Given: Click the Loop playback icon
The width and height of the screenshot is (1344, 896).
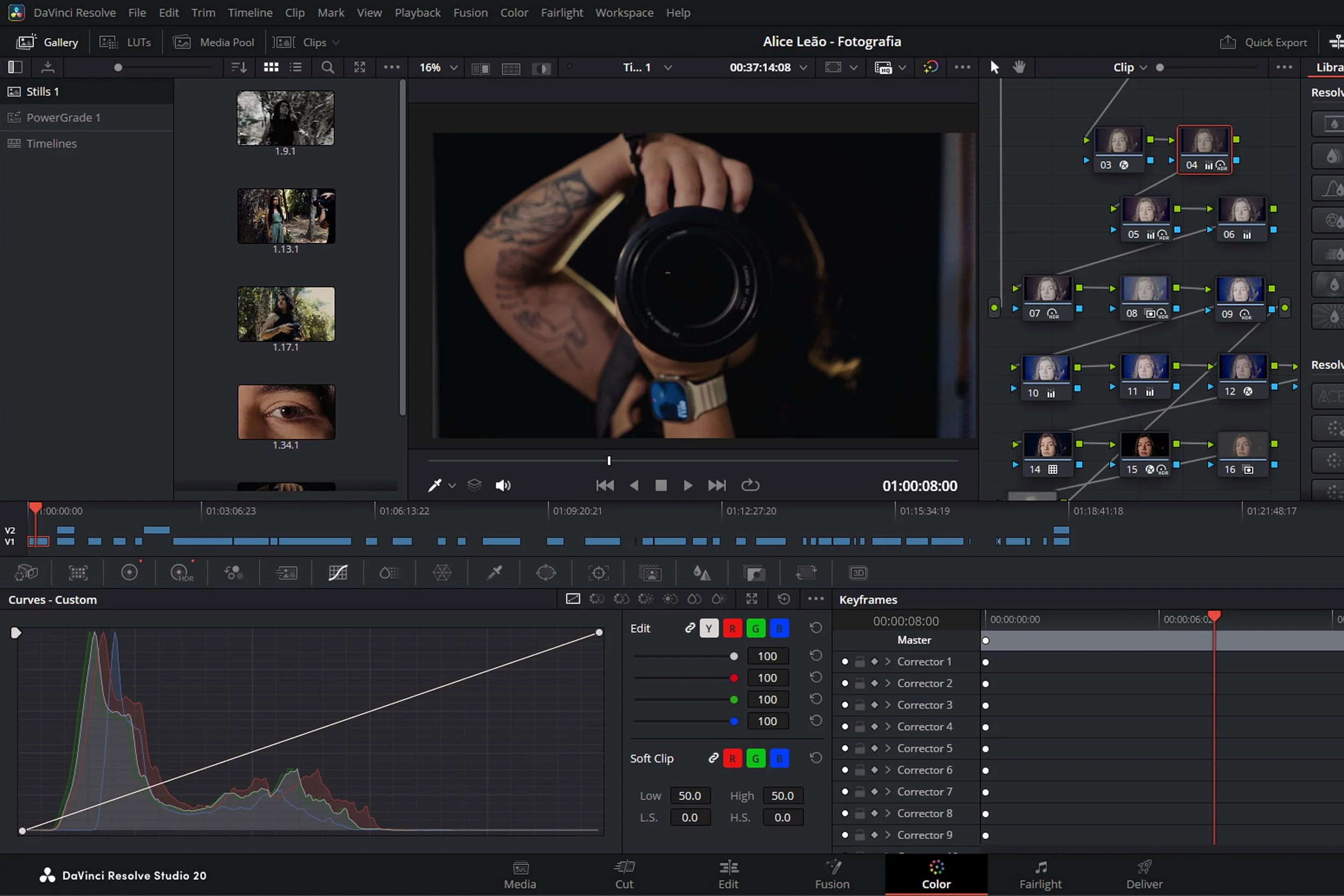Looking at the screenshot, I should 750,485.
